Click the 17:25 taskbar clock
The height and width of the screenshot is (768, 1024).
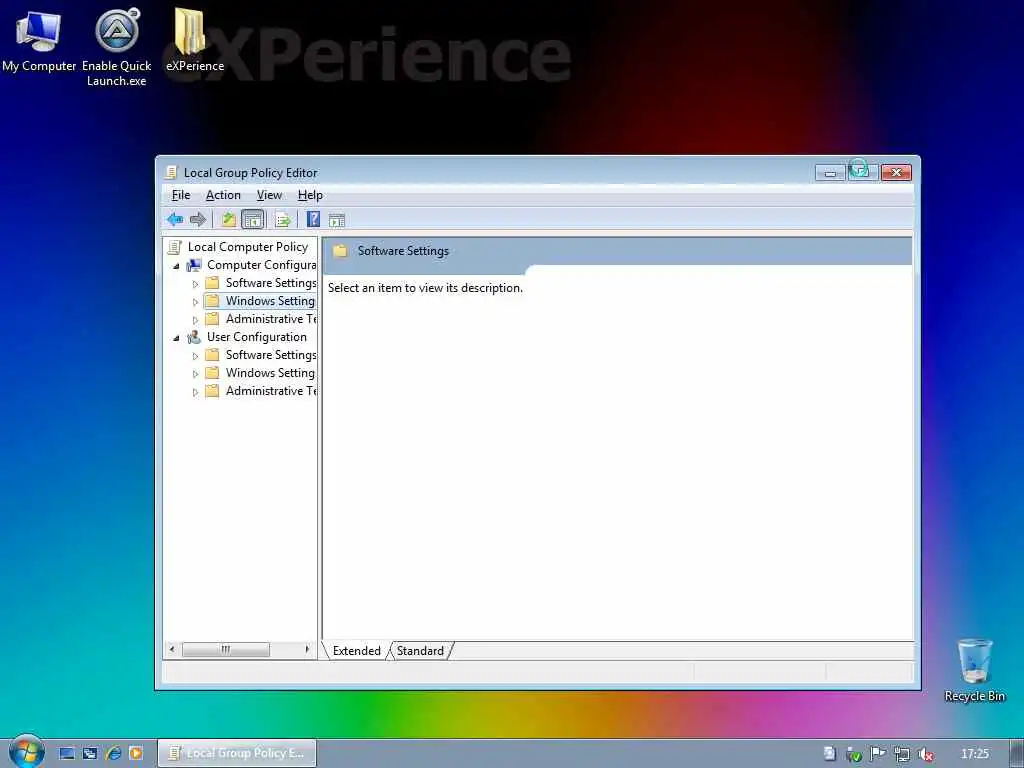975,754
